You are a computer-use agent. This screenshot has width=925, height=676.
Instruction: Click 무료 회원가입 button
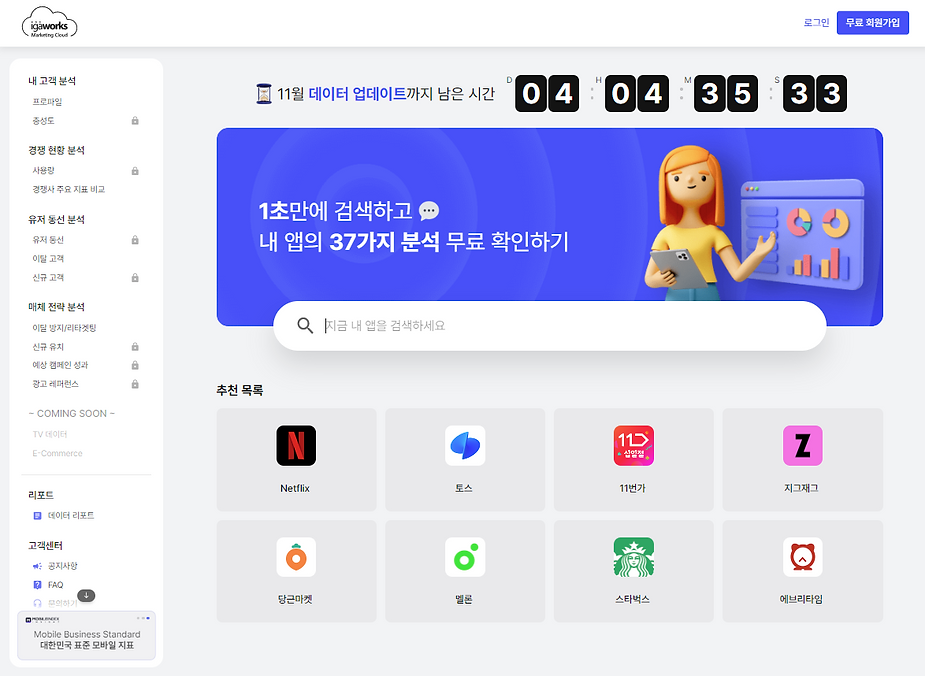872,23
